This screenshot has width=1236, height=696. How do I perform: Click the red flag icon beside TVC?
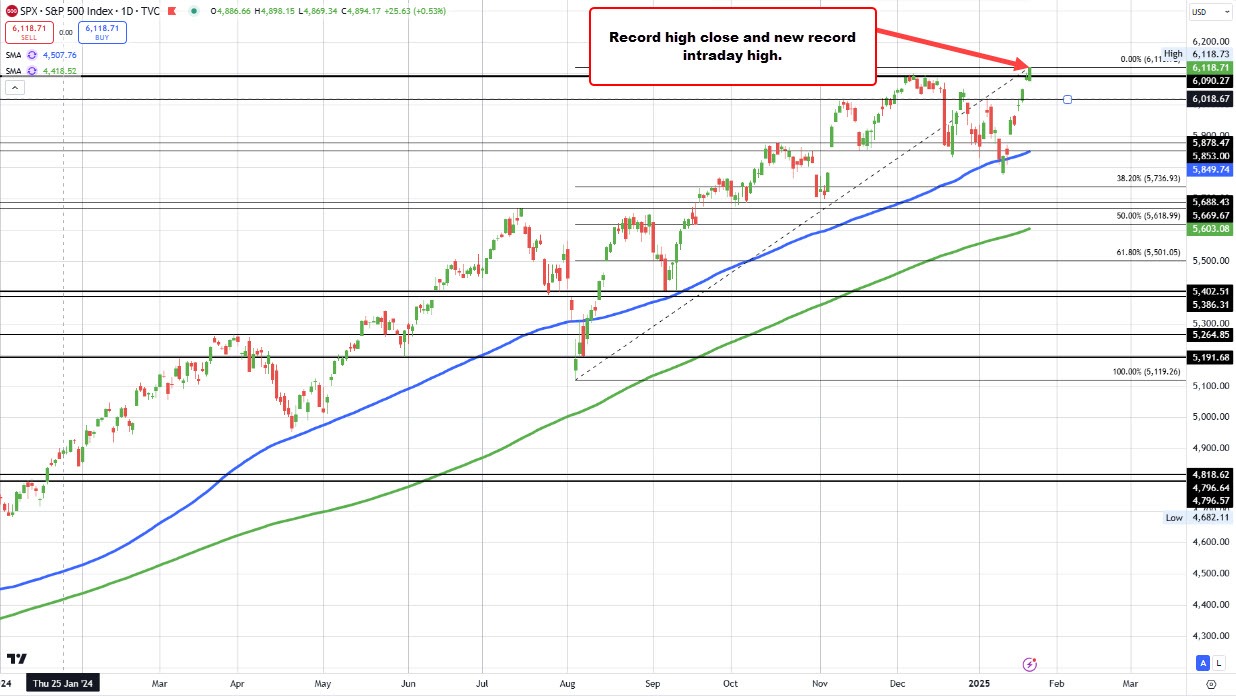[171, 11]
